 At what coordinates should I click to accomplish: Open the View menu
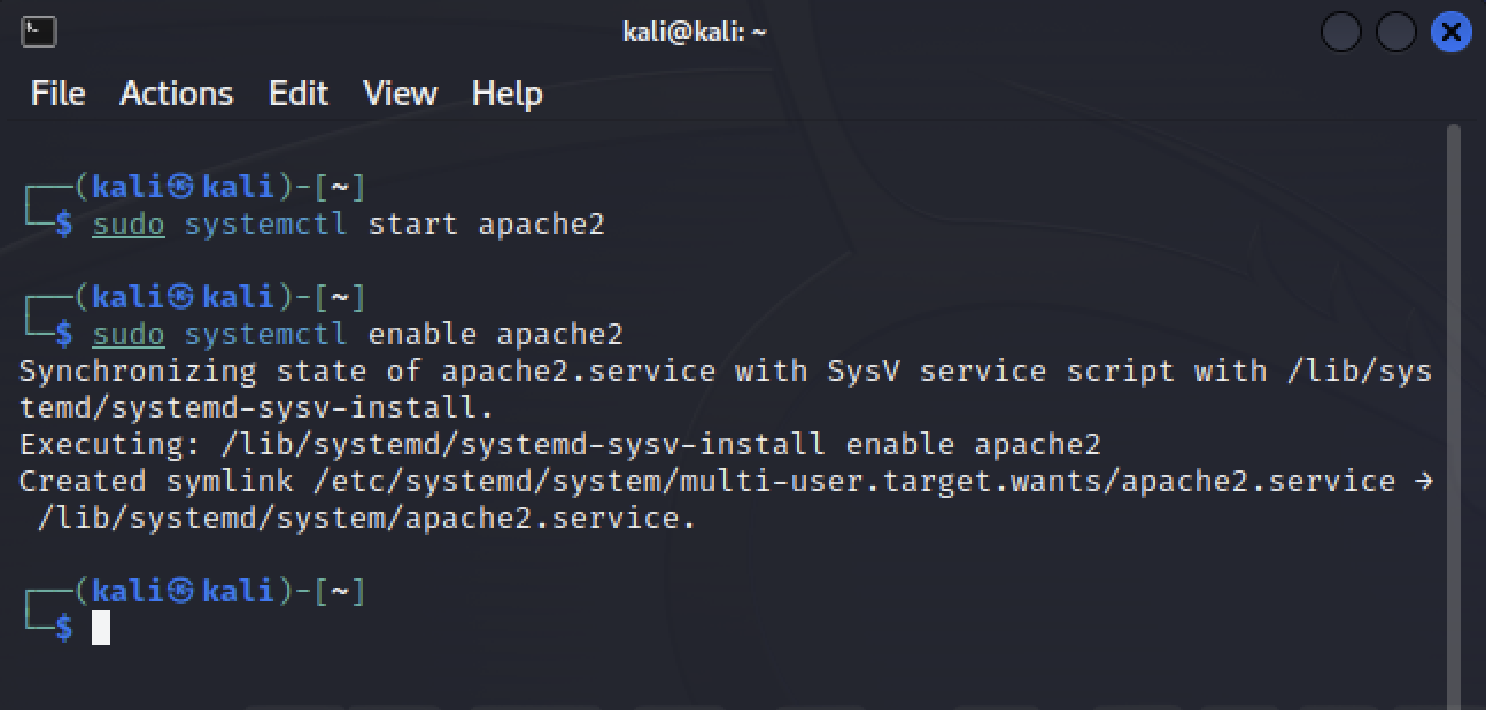pos(400,94)
